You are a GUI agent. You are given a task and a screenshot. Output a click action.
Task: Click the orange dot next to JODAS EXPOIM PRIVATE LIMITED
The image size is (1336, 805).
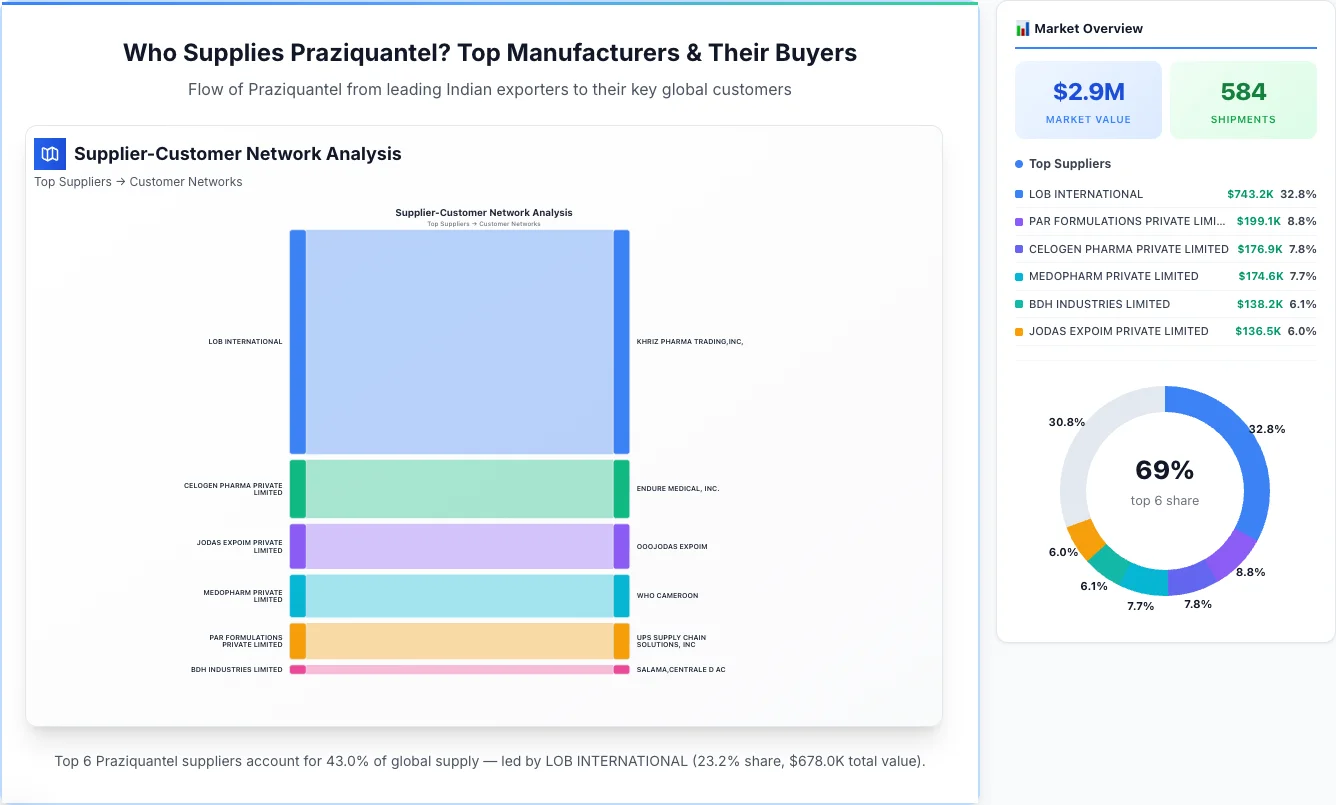pos(1021,331)
